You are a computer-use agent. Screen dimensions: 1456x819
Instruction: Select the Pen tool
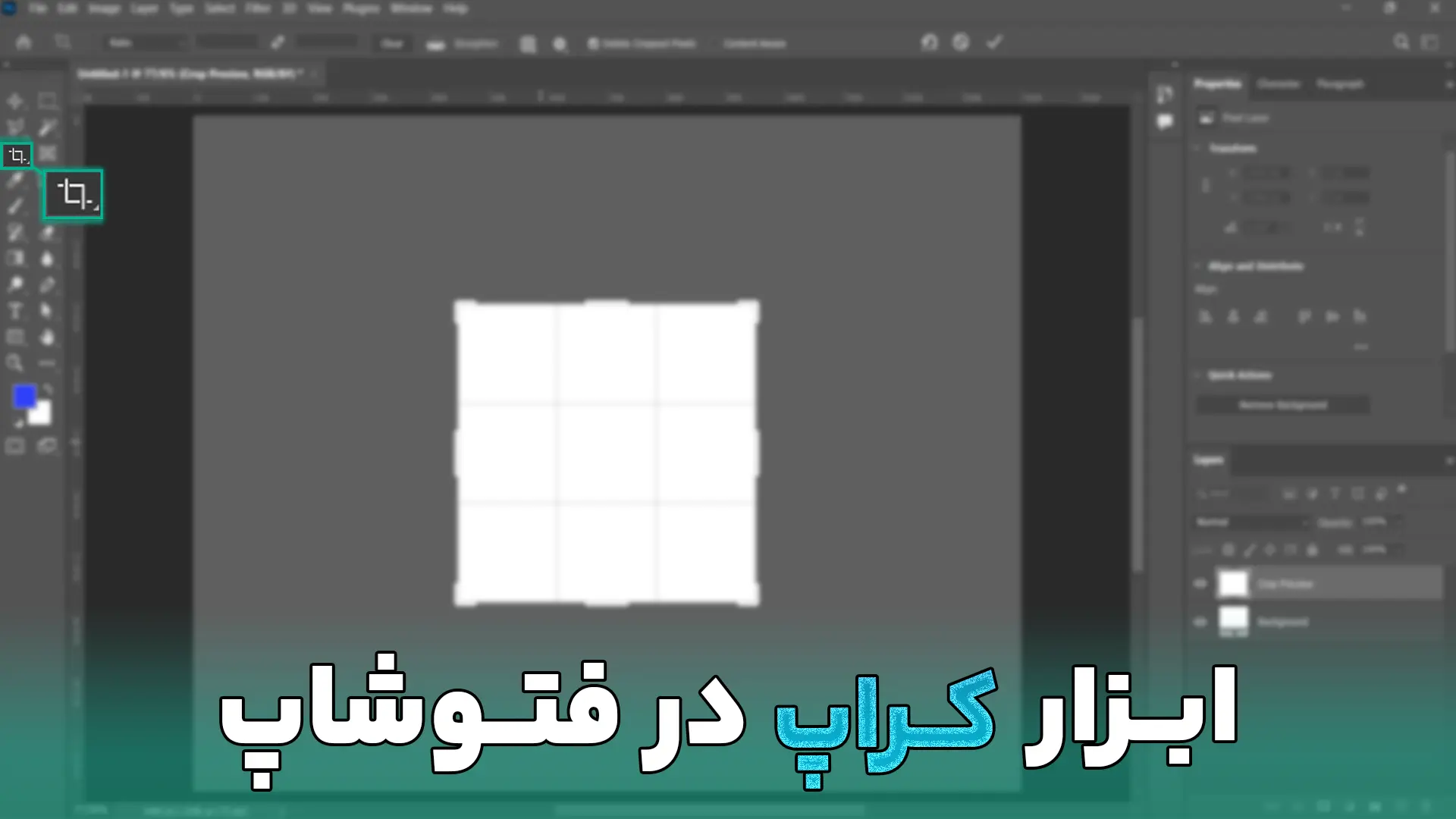48,285
